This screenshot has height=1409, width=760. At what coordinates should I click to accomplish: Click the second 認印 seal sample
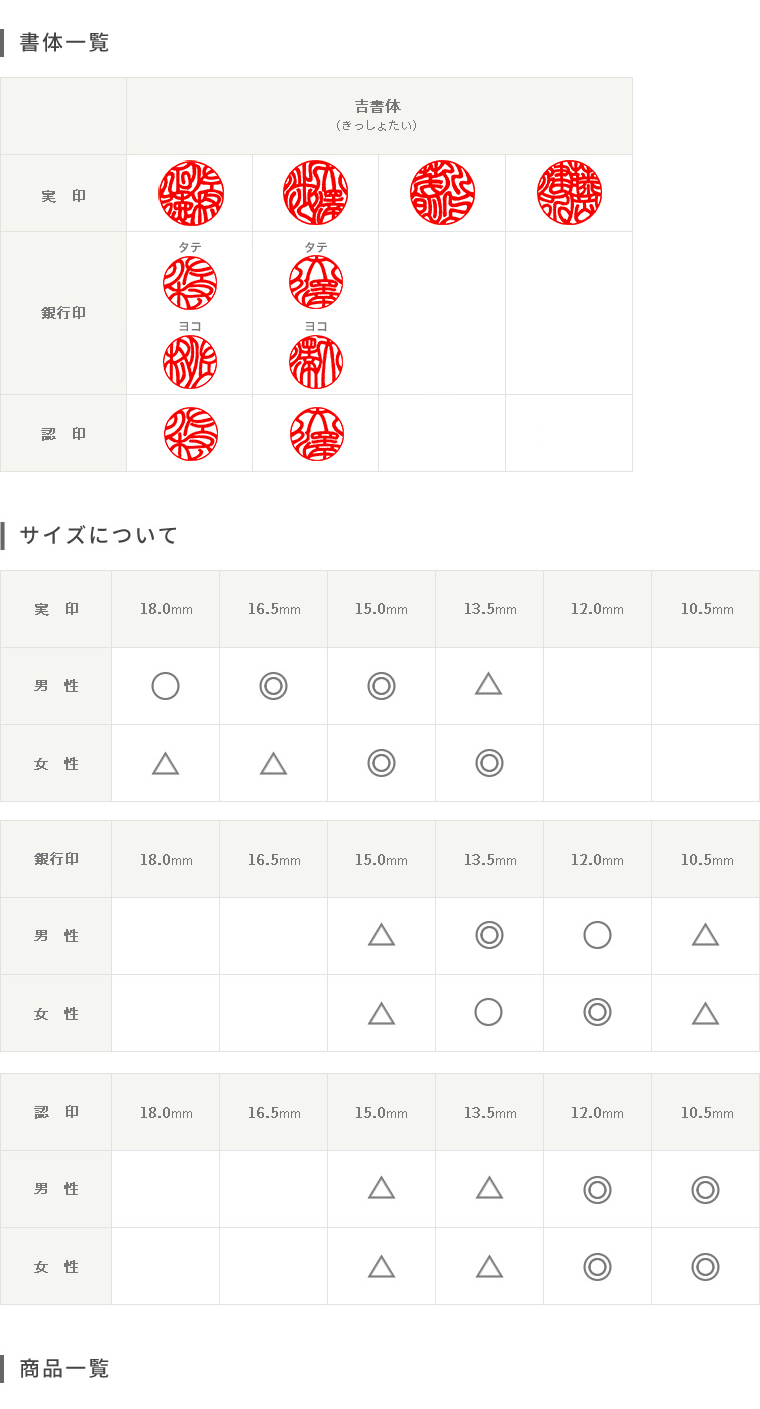pyautogui.click(x=317, y=434)
